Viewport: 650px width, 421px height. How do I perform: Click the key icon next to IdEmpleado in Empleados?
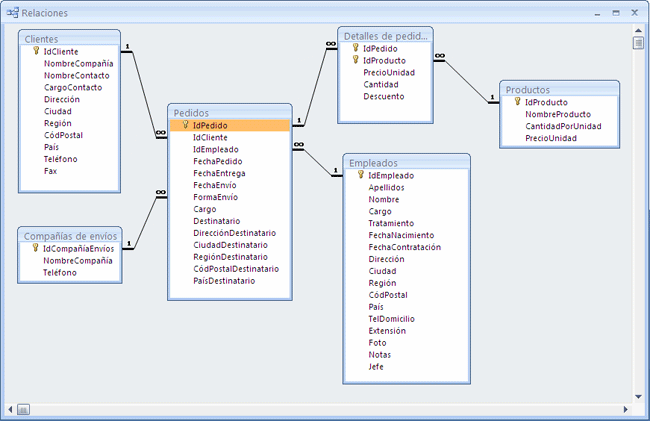pos(361,175)
